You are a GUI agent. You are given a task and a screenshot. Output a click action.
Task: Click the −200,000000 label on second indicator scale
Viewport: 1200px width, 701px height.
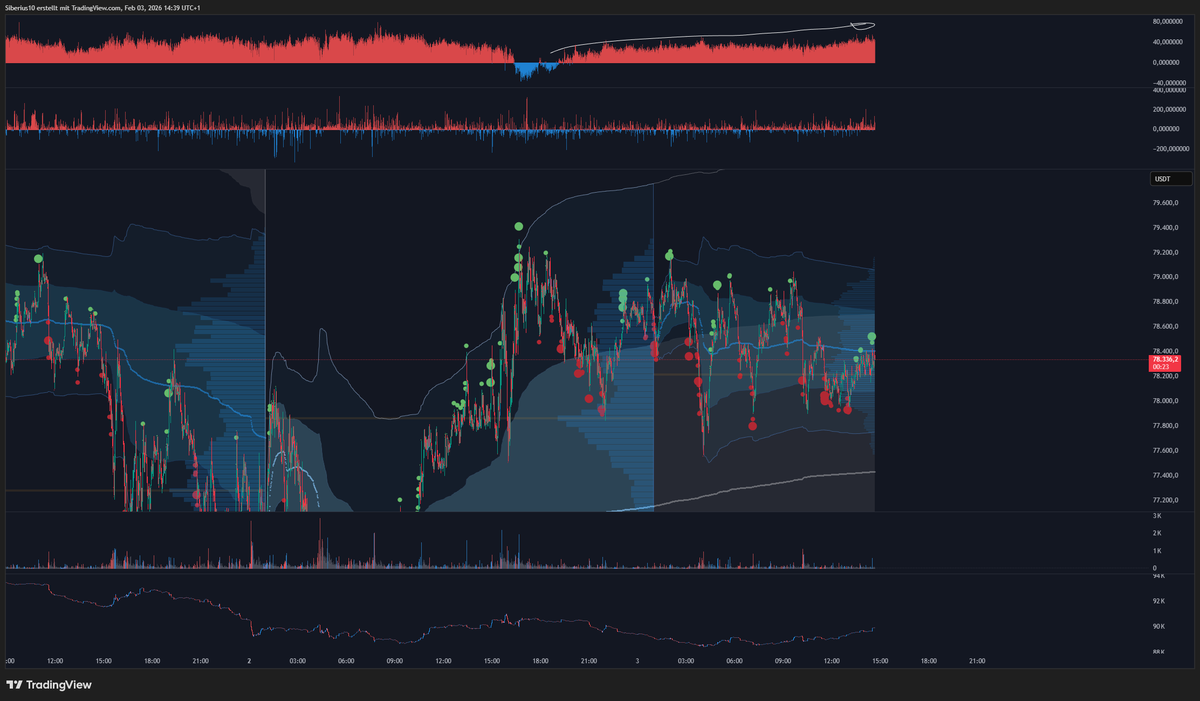click(x=1170, y=149)
